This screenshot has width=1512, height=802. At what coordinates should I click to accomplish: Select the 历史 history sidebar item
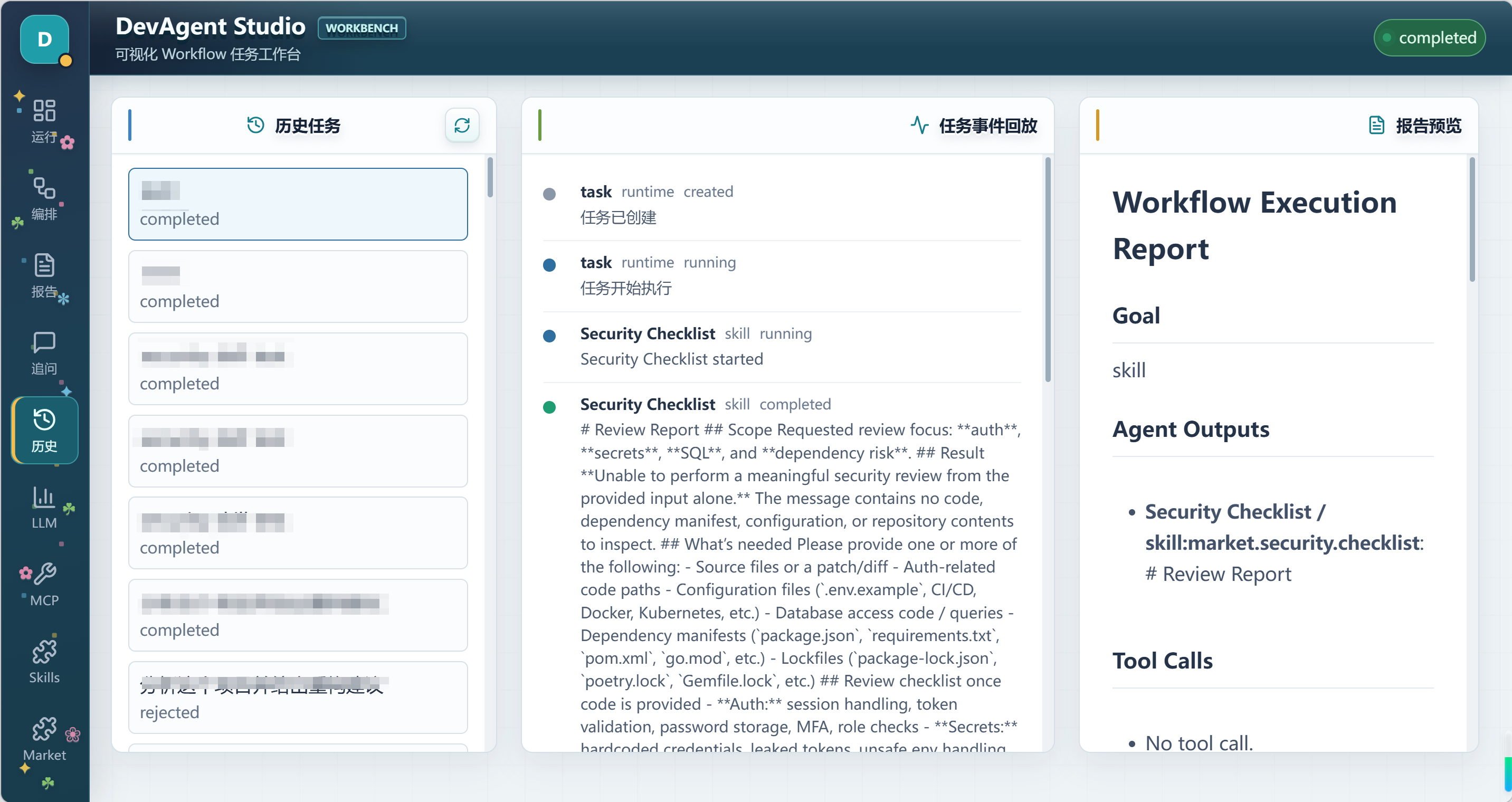44,431
